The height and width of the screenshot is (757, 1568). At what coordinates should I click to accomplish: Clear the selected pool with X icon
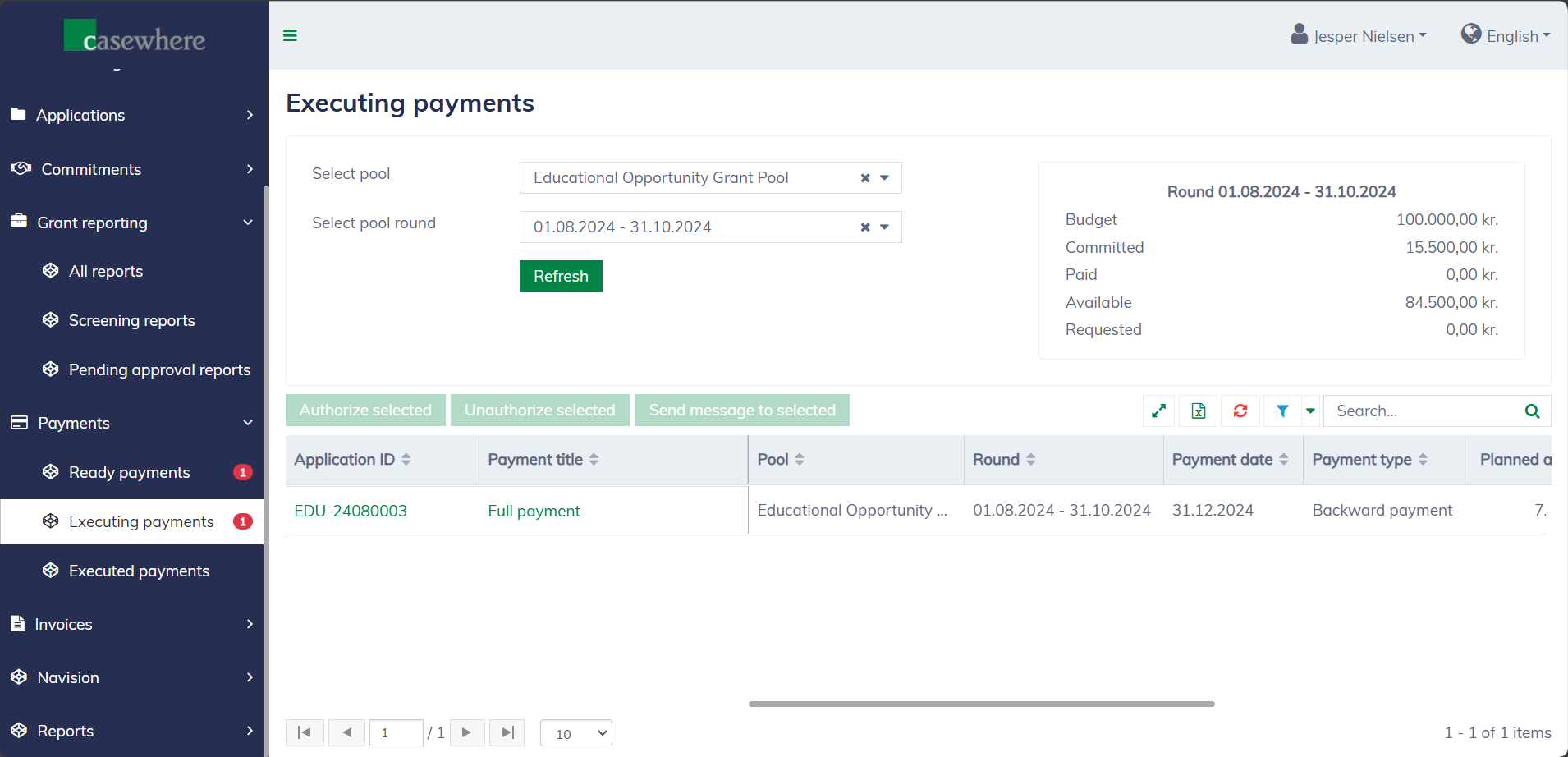point(864,178)
